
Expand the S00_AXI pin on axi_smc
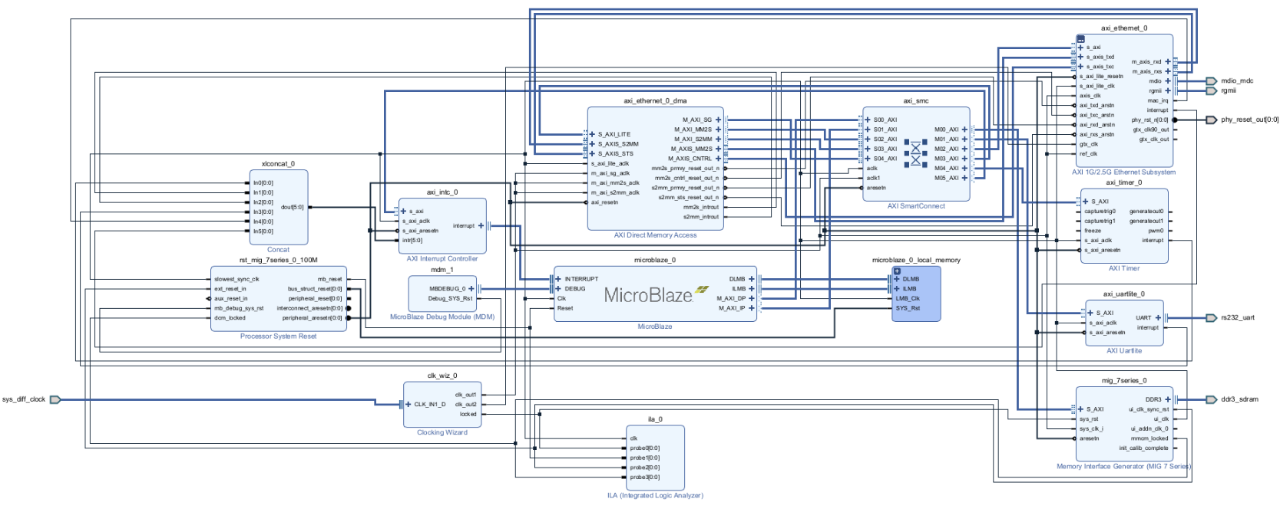pyautogui.click(x=866, y=120)
